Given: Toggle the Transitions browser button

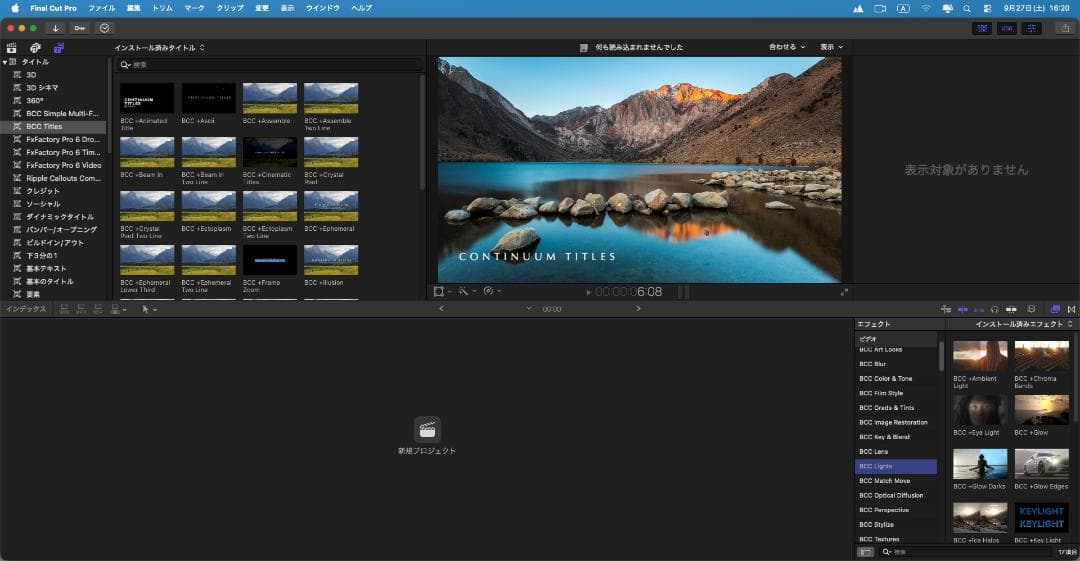Looking at the screenshot, I should pyautogui.click(x=1071, y=309).
